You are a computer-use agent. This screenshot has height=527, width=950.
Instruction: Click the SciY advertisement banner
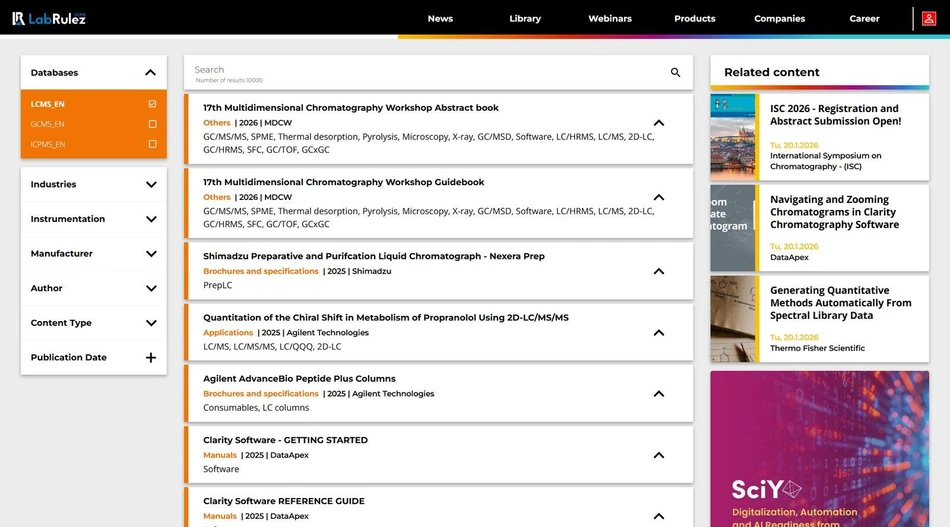tap(819, 450)
